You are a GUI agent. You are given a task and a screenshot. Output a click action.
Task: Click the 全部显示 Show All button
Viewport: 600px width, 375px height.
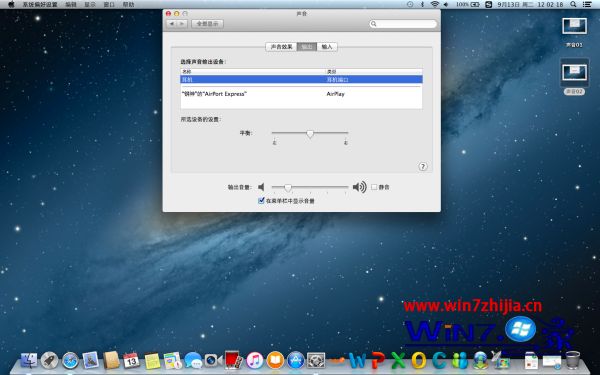click(x=207, y=24)
